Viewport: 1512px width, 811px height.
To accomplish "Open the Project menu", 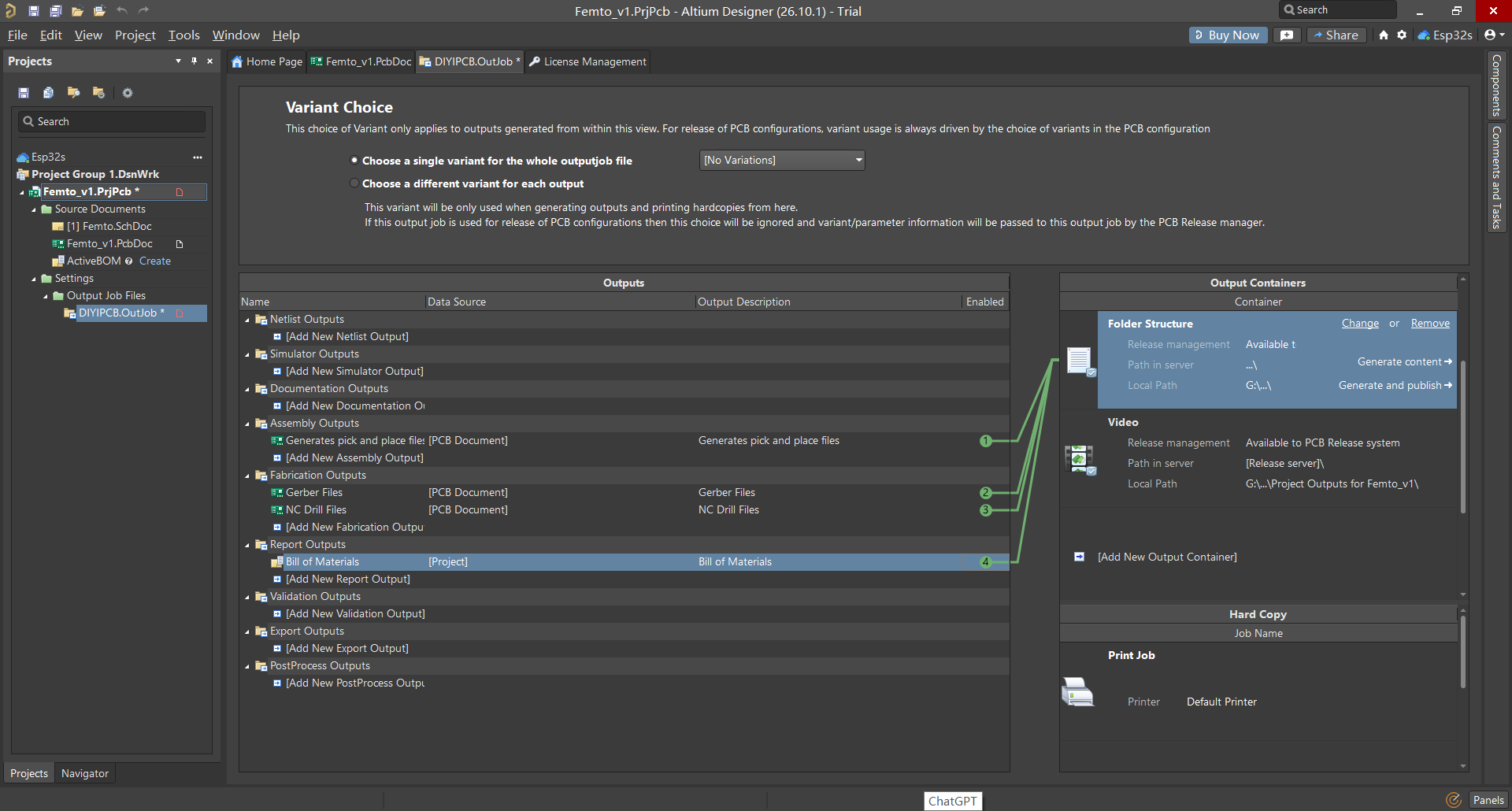I will 135,35.
